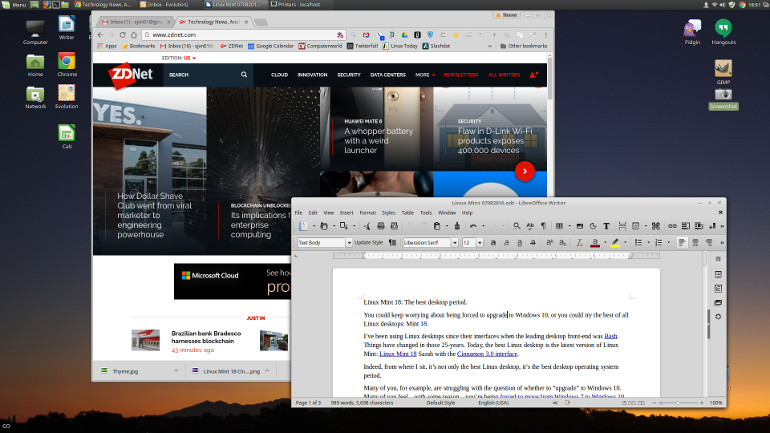
Task: Open the Pidgin desktop icon
Action: (692, 32)
